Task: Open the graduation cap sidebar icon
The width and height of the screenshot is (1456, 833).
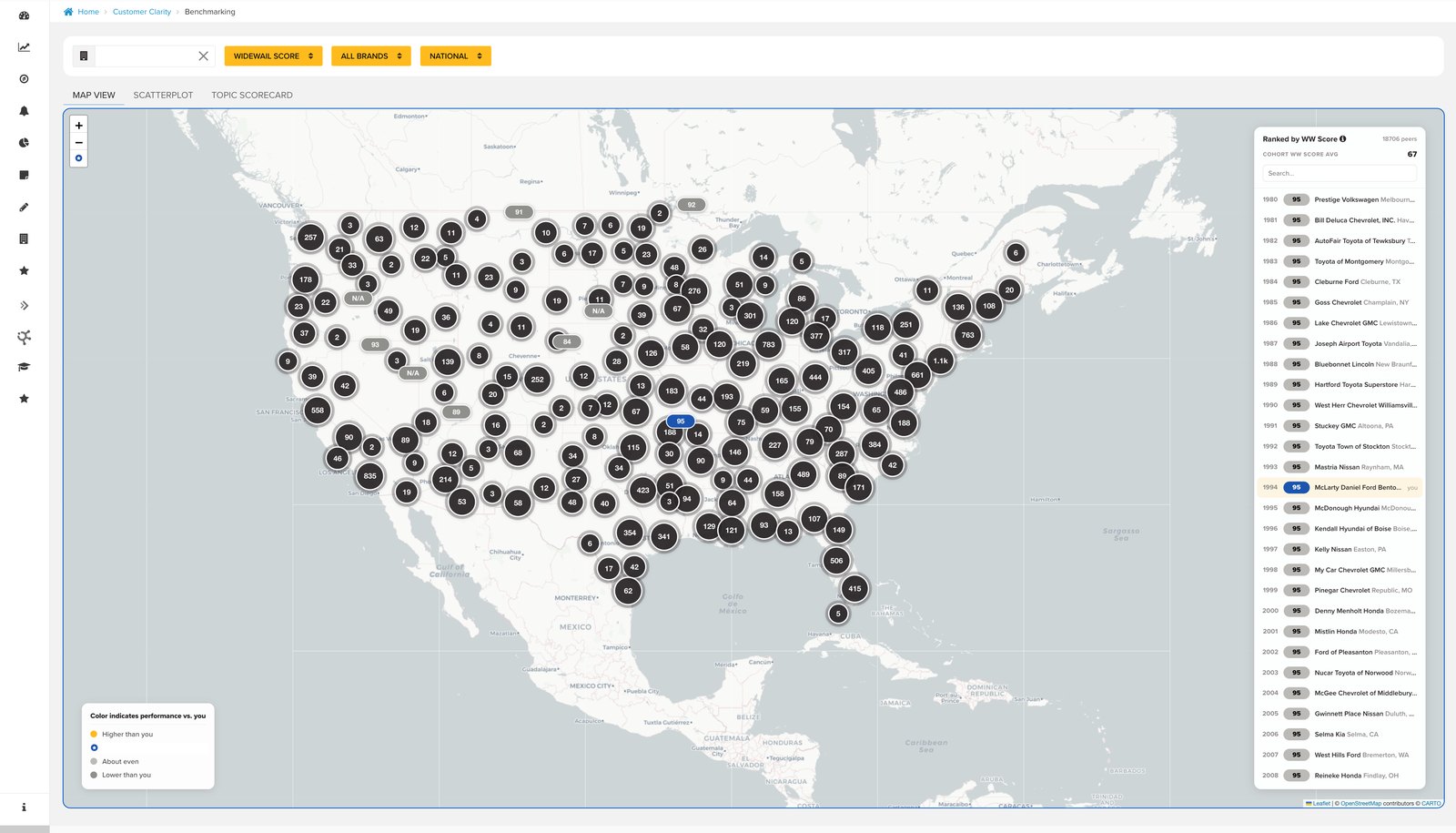Action: pos(24,367)
